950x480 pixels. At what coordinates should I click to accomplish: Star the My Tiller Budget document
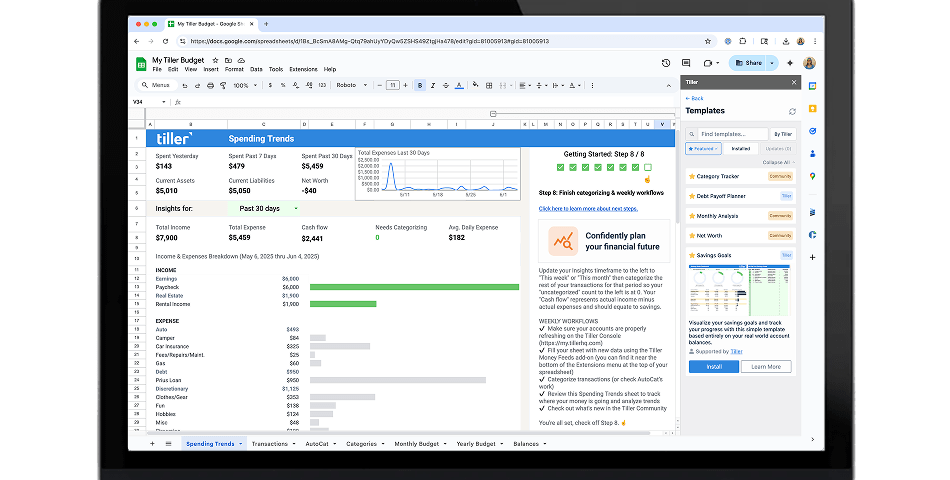tap(215, 60)
